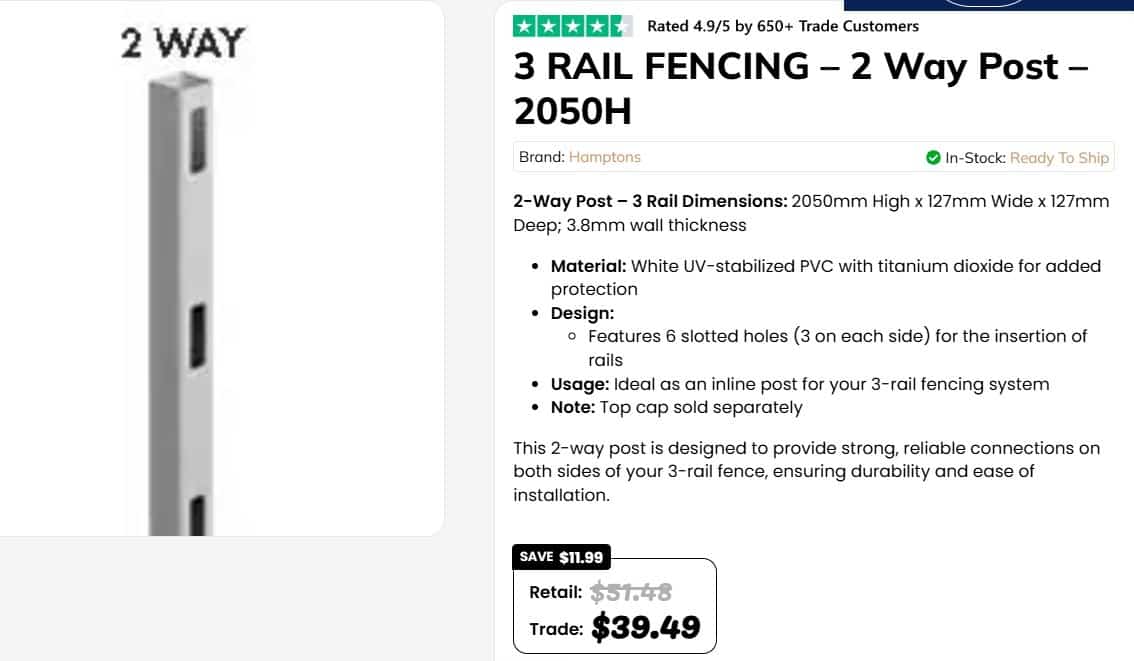The width and height of the screenshot is (1134, 661).
Task: Click the green In-Stock checkmark icon
Action: (933, 158)
